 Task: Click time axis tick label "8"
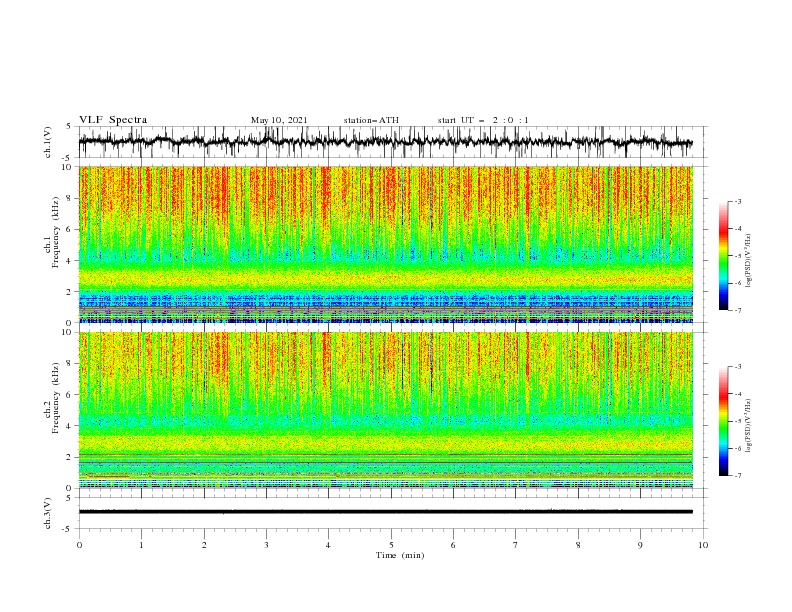(578, 545)
